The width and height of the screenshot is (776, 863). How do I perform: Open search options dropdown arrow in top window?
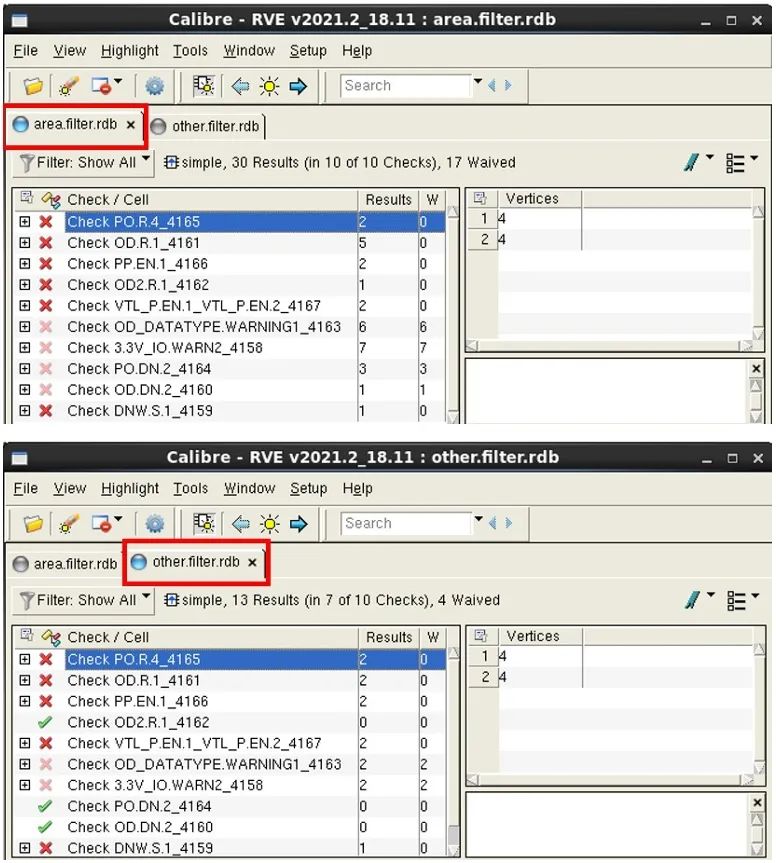(x=478, y=81)
